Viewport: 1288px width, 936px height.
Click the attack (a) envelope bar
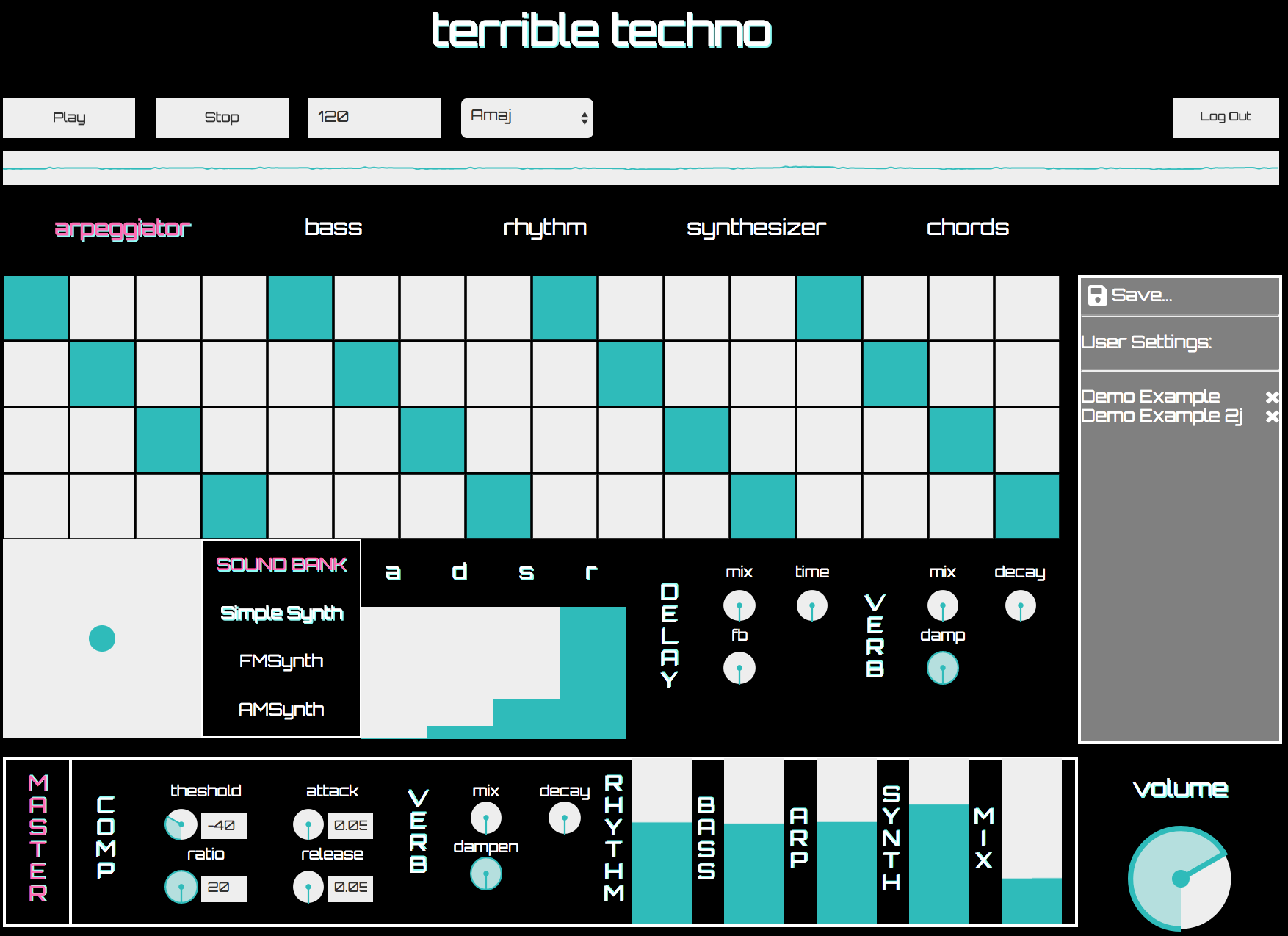tap(394, 672)
